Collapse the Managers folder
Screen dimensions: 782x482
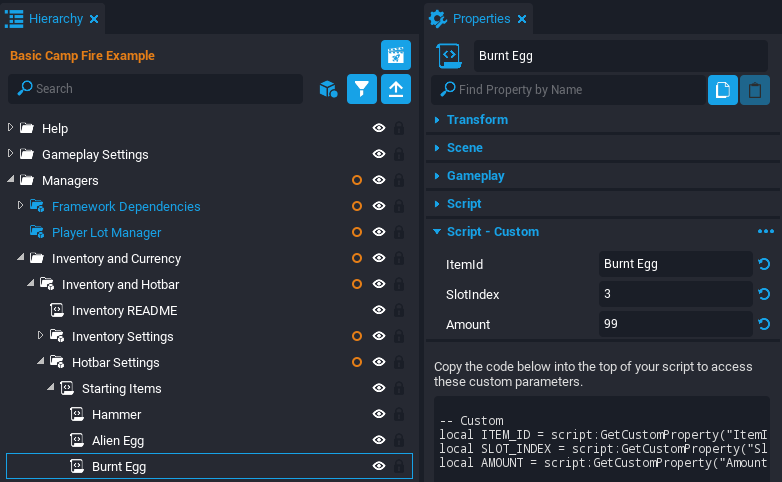point(11,180)
